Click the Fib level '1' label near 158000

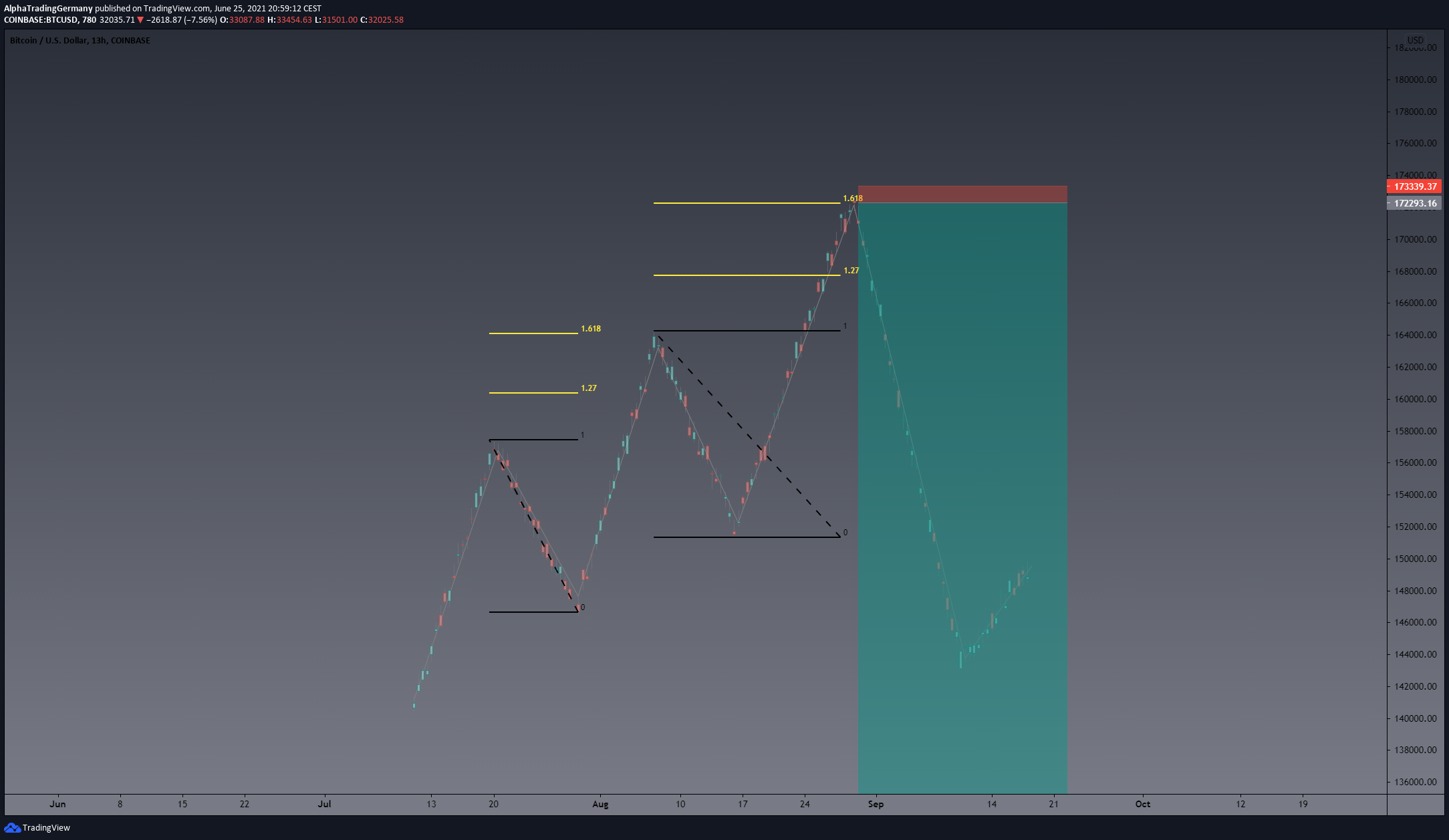(x=583, y=435)
